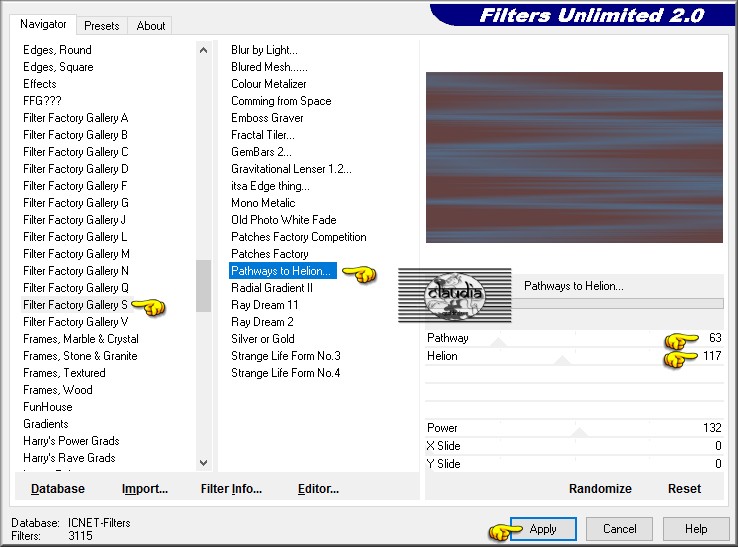Image resolution: width=738 pixels, height=547 pixels.
Task: Choose the Patches Factory filter
Action: [270, 254]
